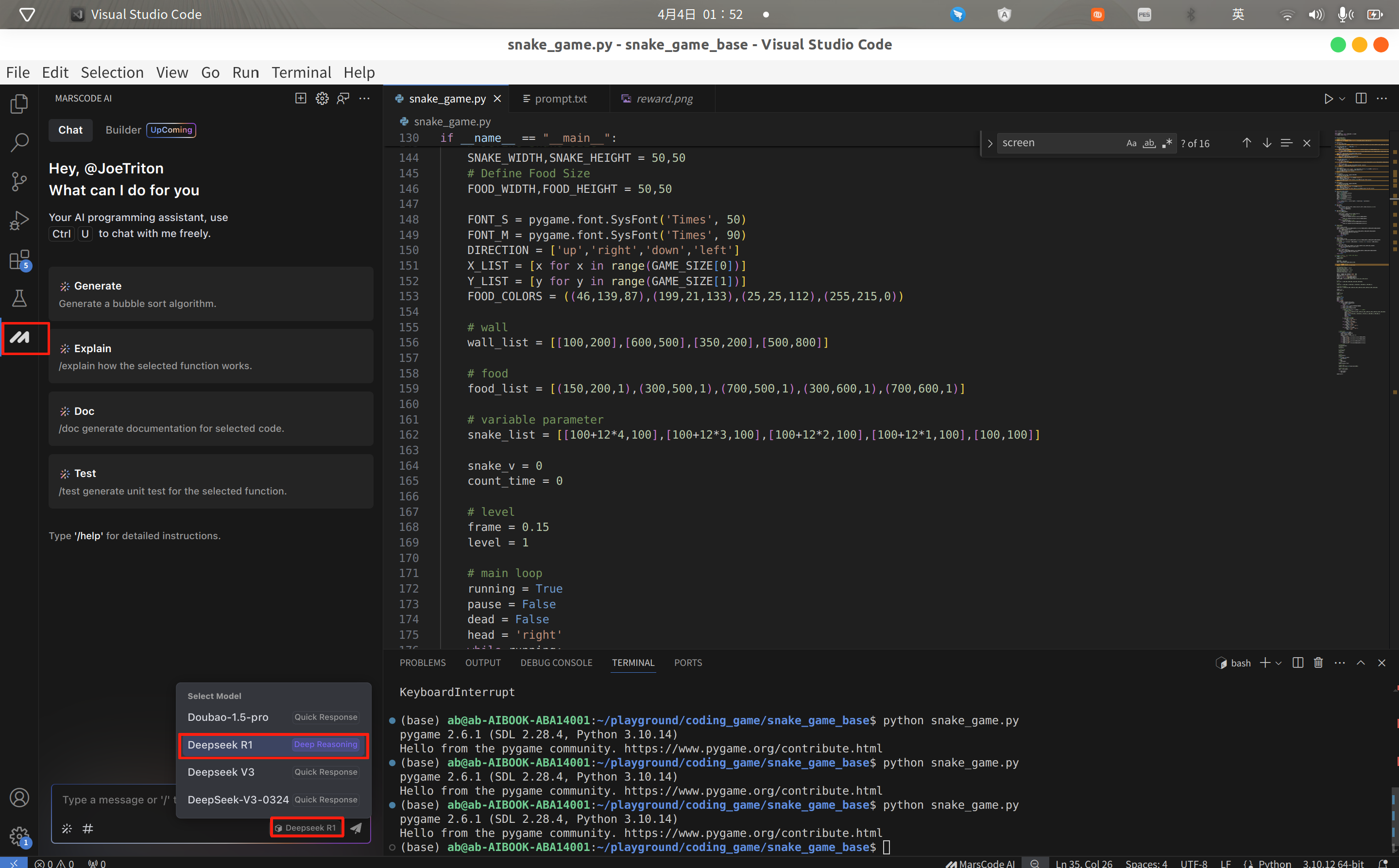Click the send message paper plane icon
The image size is (1399, 868).
356,827
